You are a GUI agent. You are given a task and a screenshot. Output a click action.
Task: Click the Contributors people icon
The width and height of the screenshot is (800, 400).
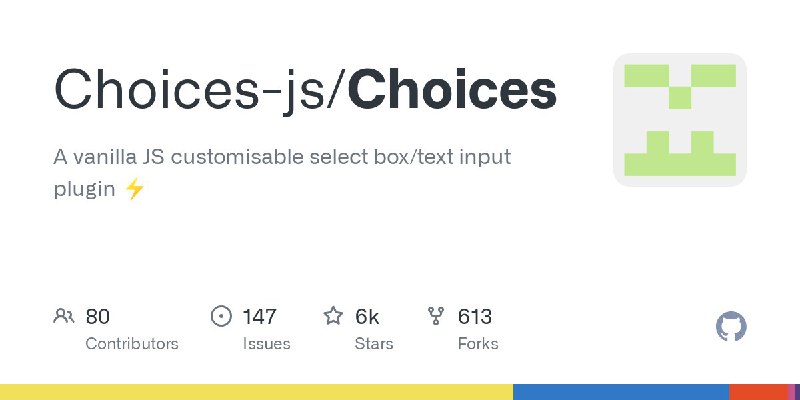[64, 316]
